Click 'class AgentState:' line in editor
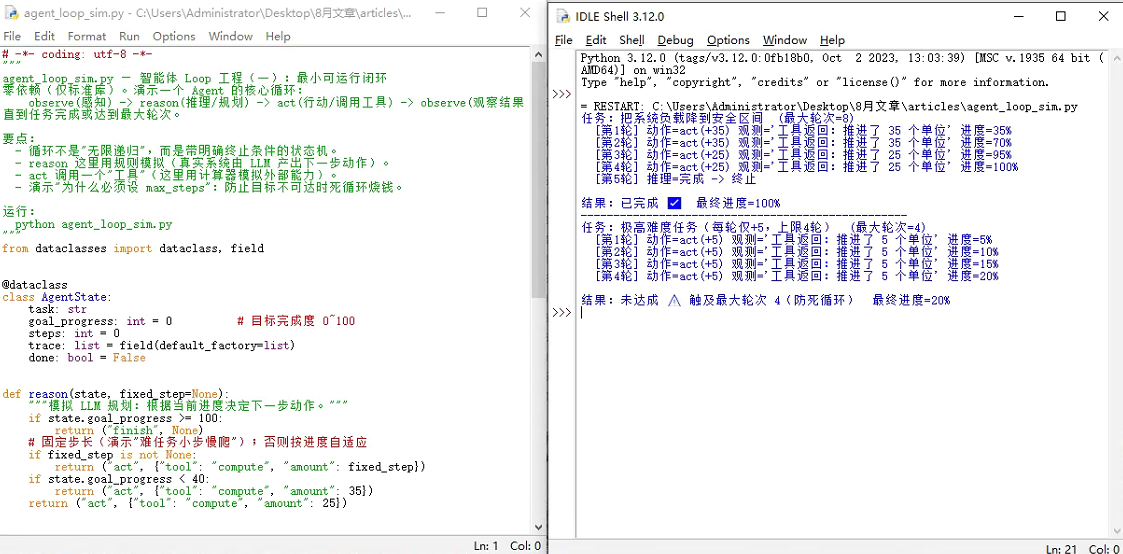This screenshot has width=1123, height=554. pos(57,297)
